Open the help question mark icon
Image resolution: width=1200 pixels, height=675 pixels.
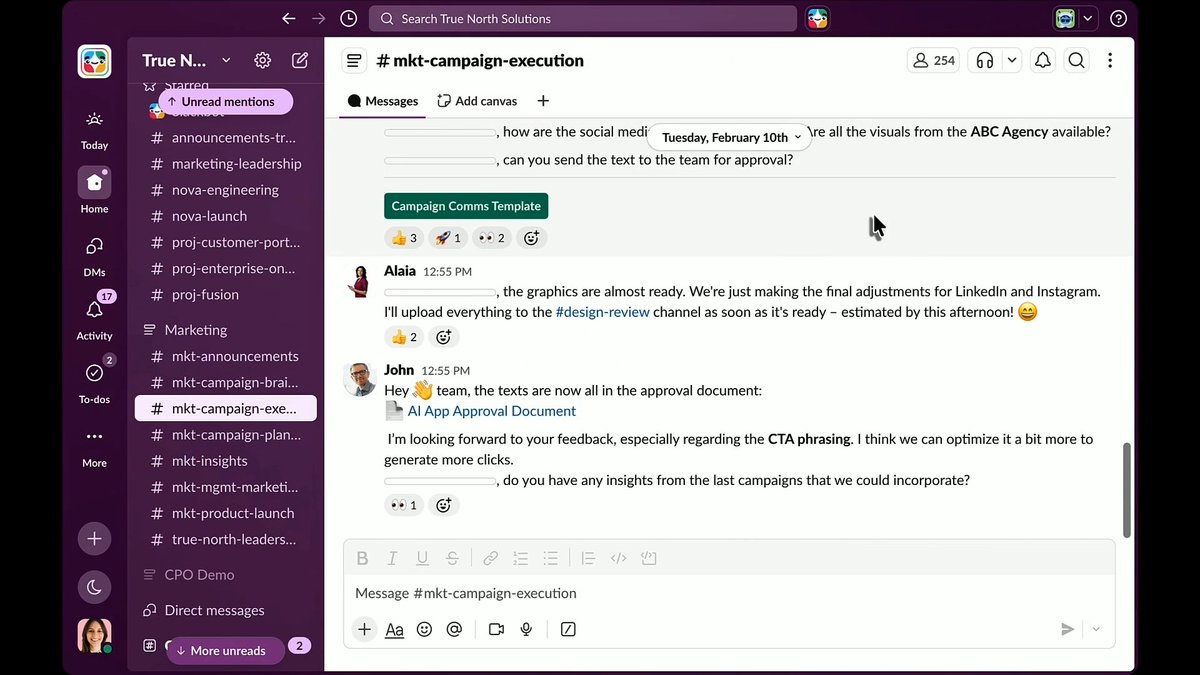pyautogui.click(x=1118, y=18)
